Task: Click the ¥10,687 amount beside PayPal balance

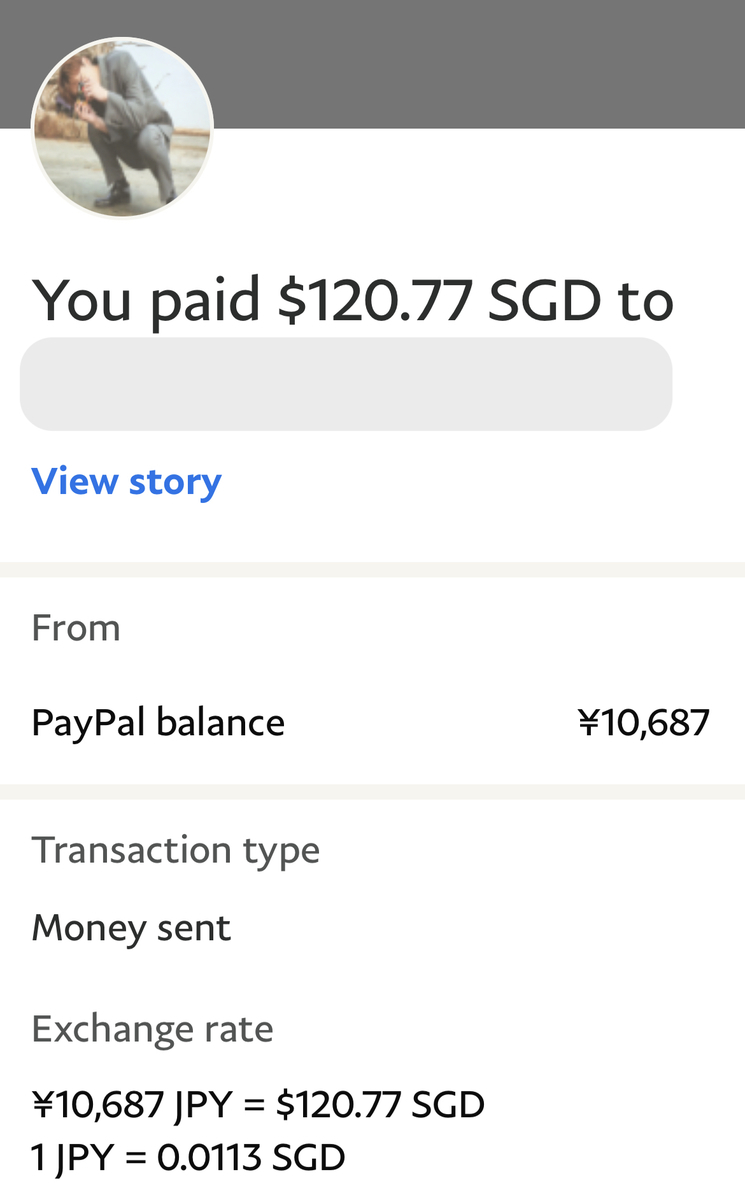Action: 644,722
